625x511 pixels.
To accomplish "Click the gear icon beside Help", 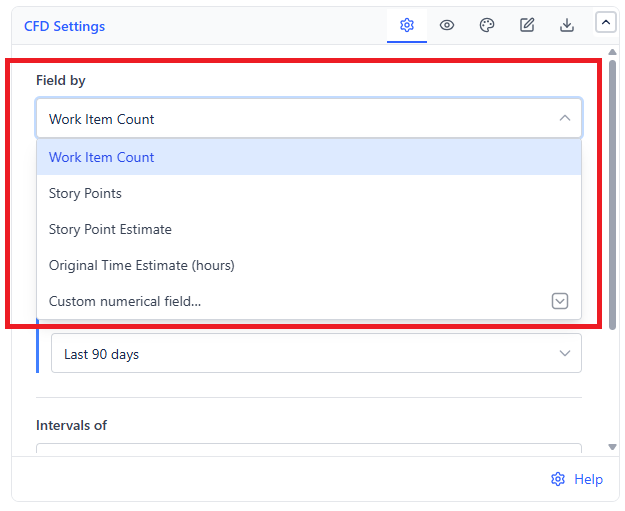I will pyautogui.click(x=558, y=479).
